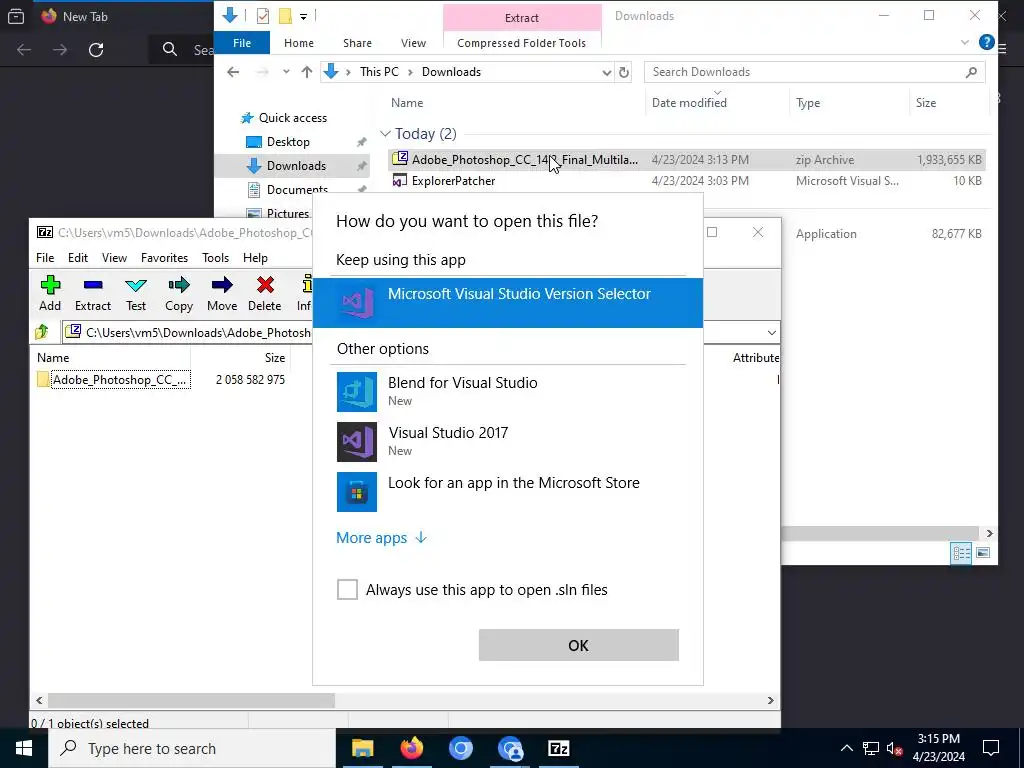Open Desktop in Quick access
The image size is (1024, 768).
tap(288, 142)
